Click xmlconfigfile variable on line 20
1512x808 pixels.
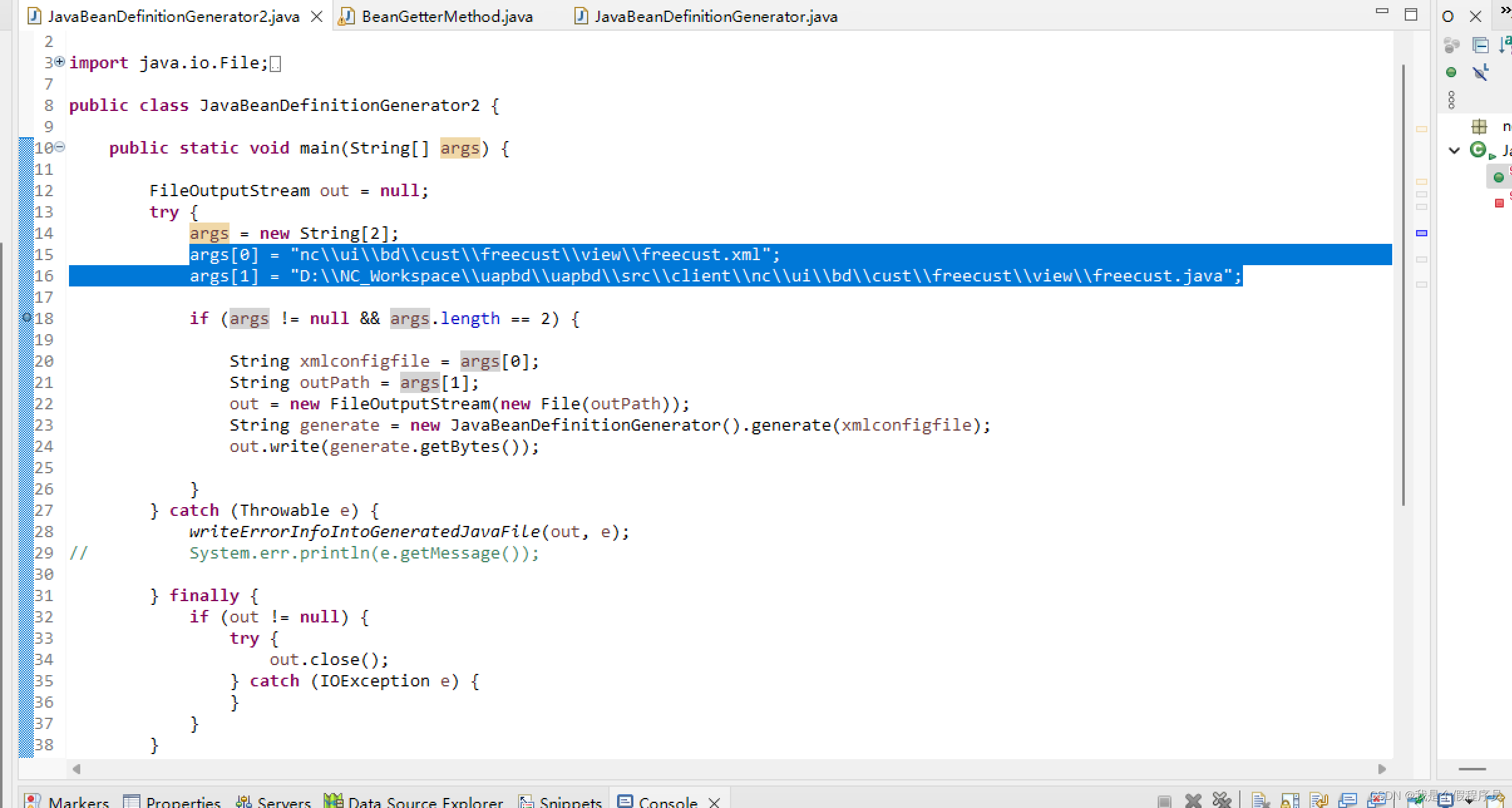(364, 361)
